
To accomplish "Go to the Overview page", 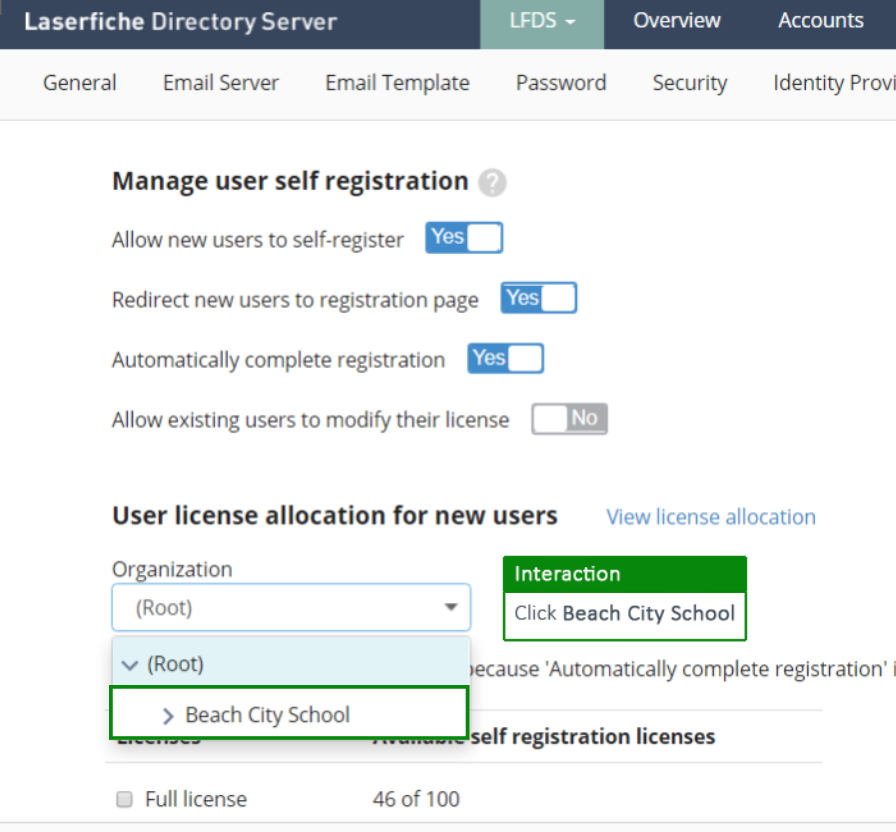I will click(x=676, y=21).
